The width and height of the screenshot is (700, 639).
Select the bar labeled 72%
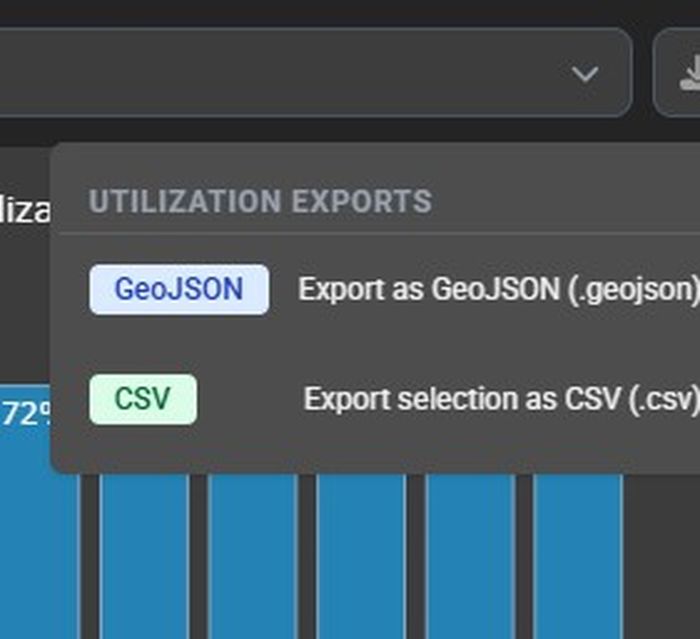38,550
